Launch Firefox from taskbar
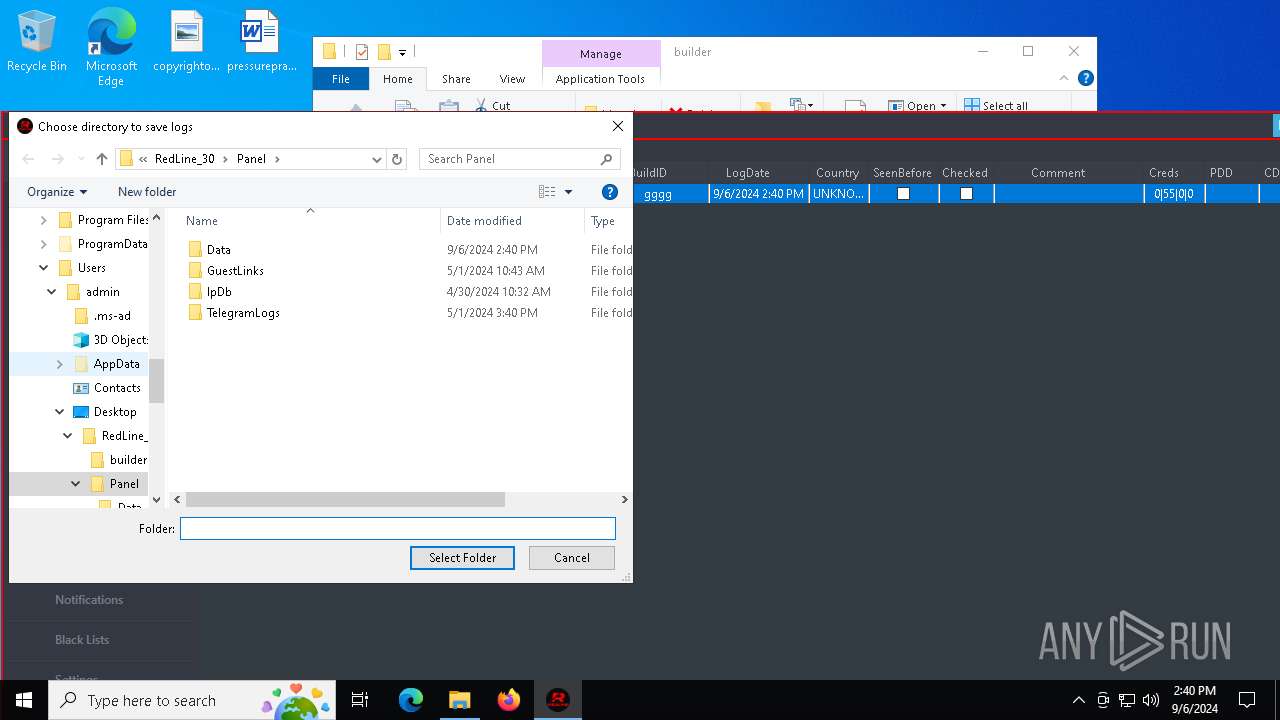This screenshot has width=1280, height=720. [508, 700]
